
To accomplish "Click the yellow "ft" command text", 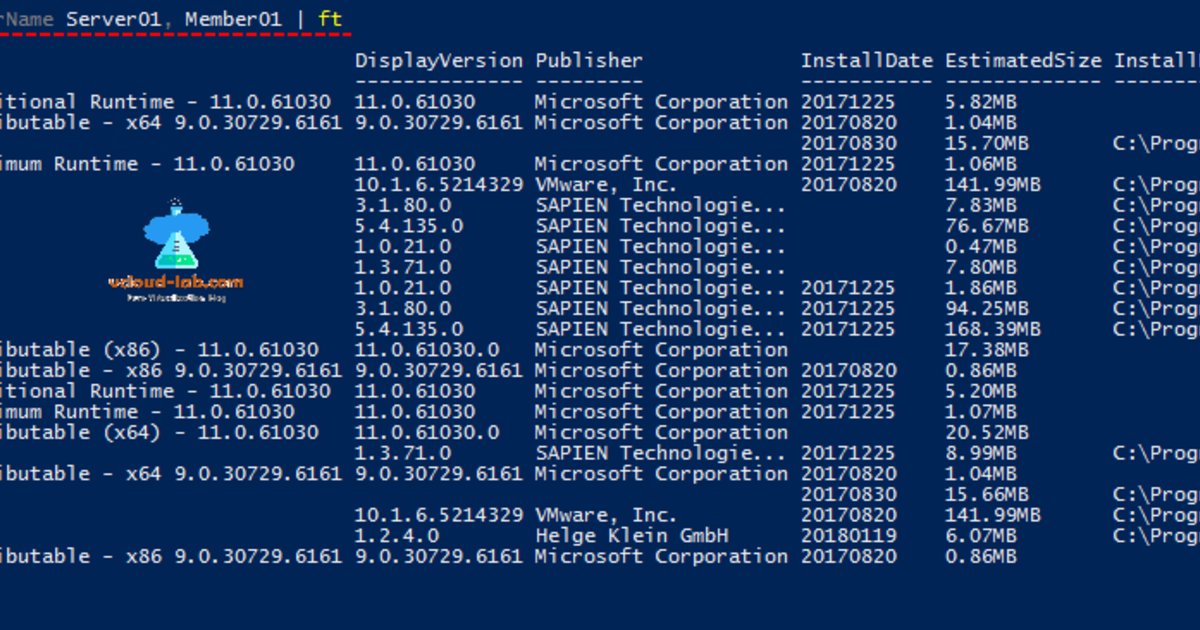I will [x=330, y=19].
